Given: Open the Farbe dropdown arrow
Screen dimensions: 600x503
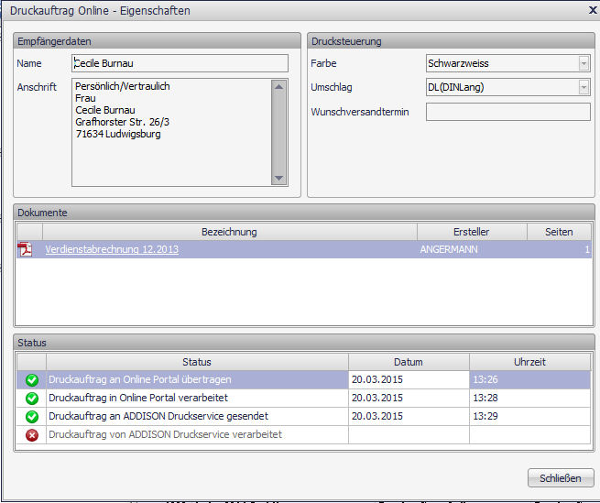Looking at the screenshot, I should point(584,63).
